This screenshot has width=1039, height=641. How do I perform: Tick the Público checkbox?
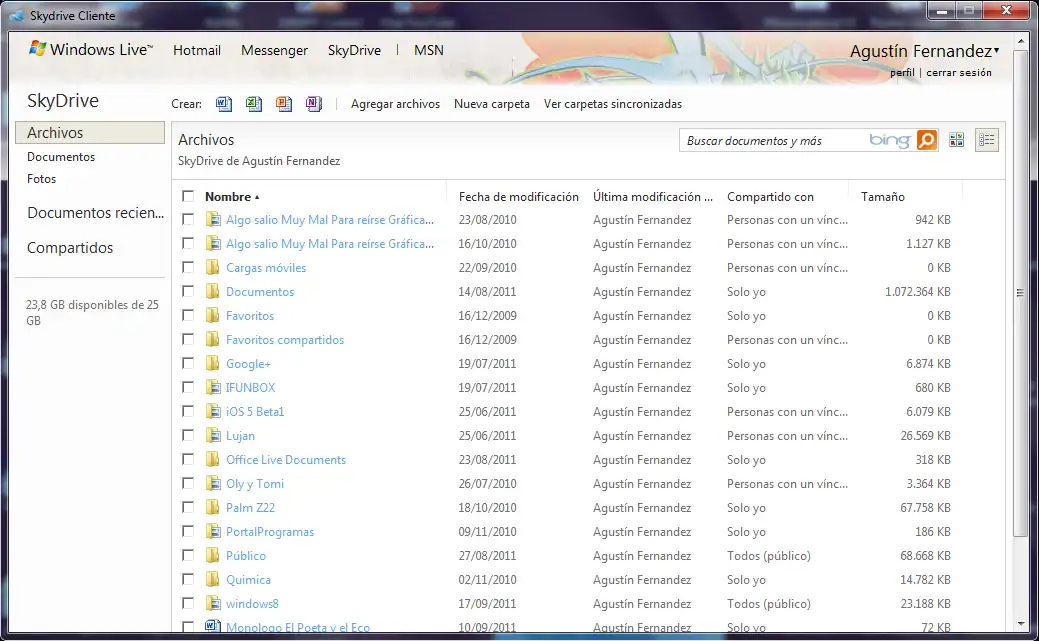(188, 555)
